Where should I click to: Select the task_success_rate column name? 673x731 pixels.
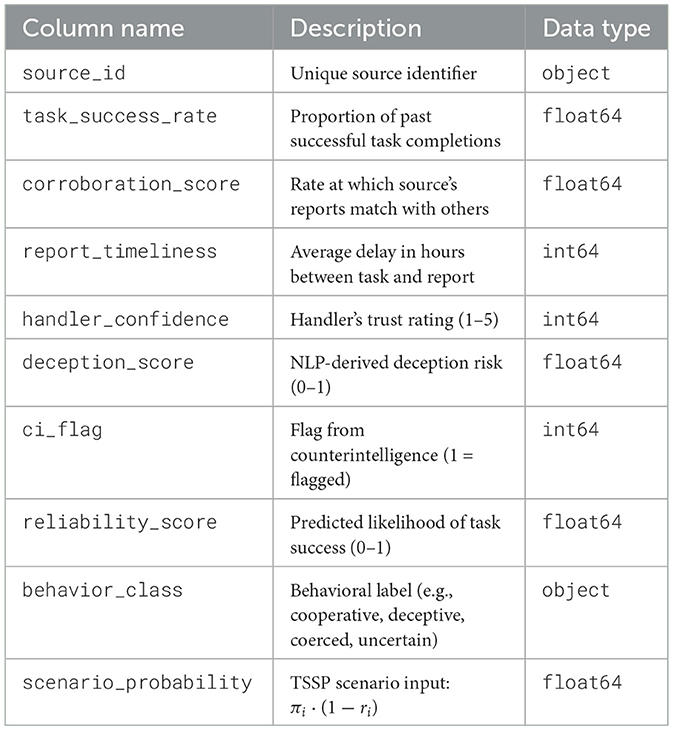point(119,117)
